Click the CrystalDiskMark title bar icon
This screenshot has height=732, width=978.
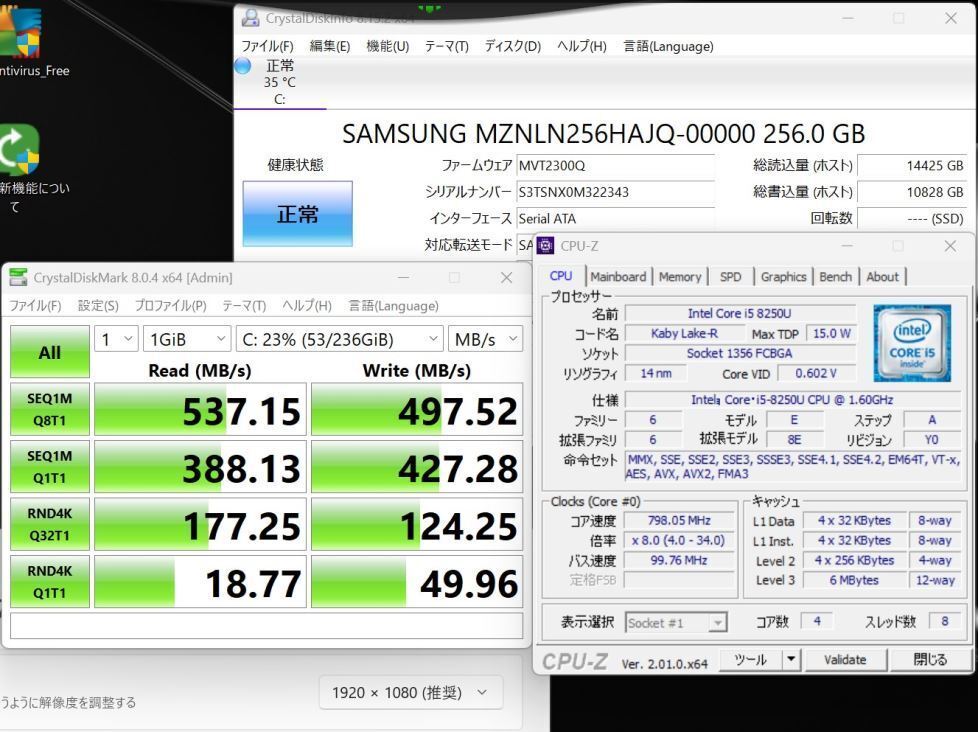[19, 277]
